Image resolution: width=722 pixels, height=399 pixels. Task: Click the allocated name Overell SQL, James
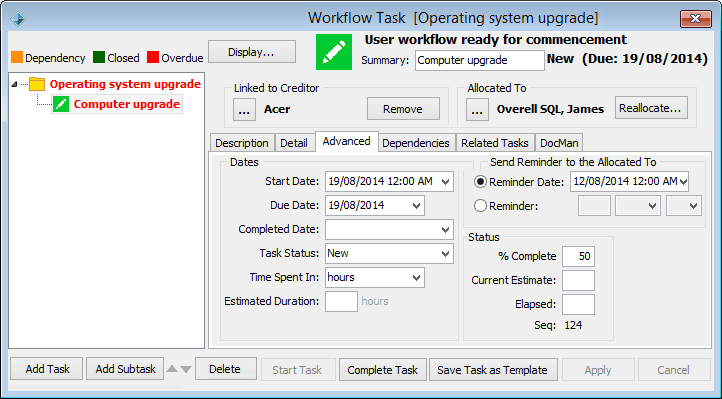point(550,109)
